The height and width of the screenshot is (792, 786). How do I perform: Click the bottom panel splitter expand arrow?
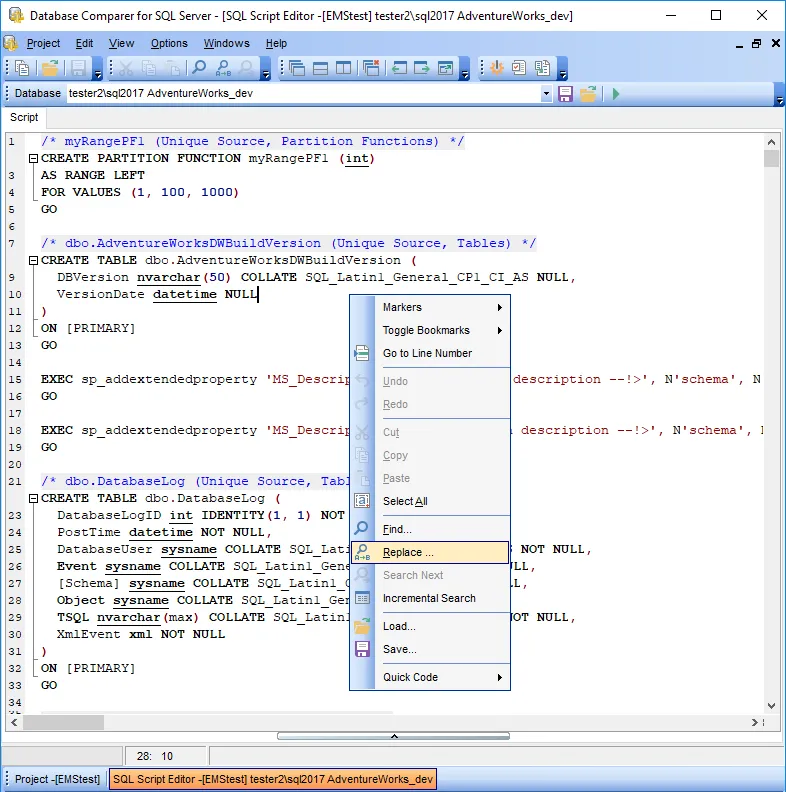coord(394,736)
